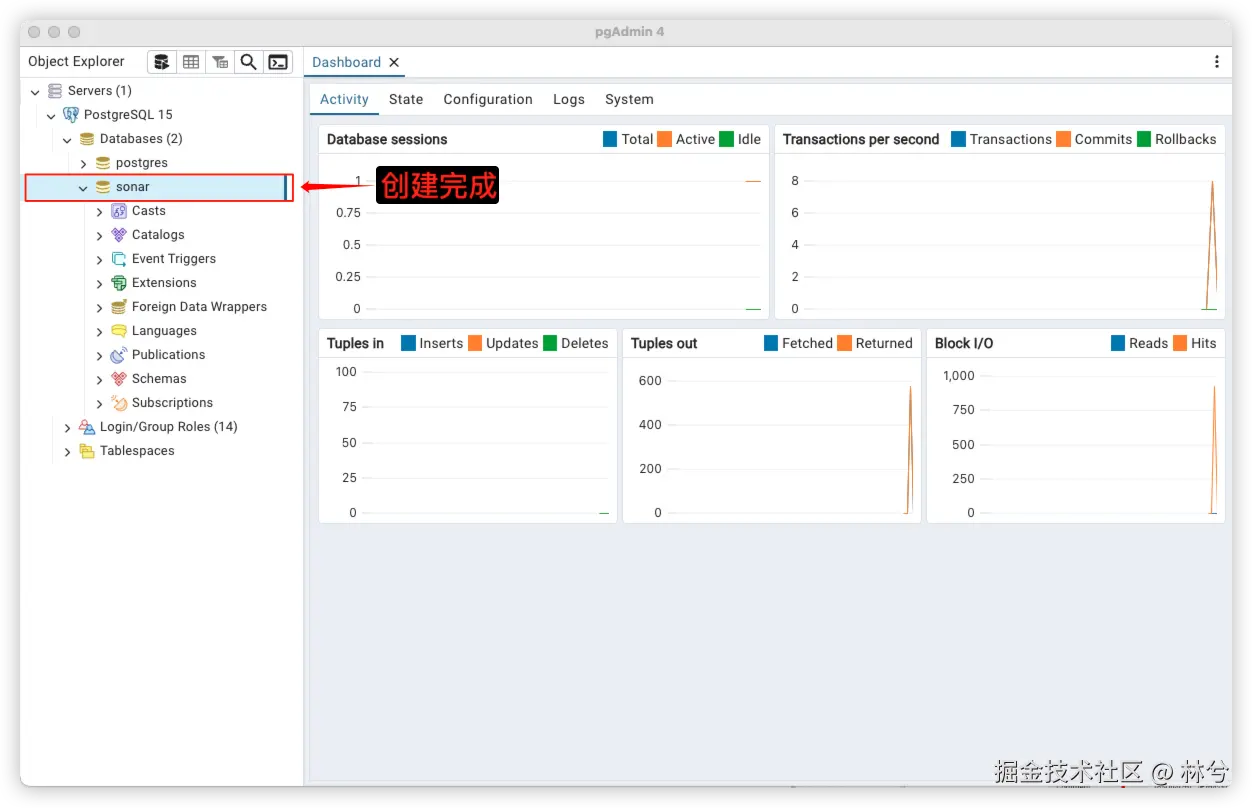Image resolution: width=1252 pixels, height=808 pixels.
Task: Open the Configuration tab
Action: tap(488, 99)
